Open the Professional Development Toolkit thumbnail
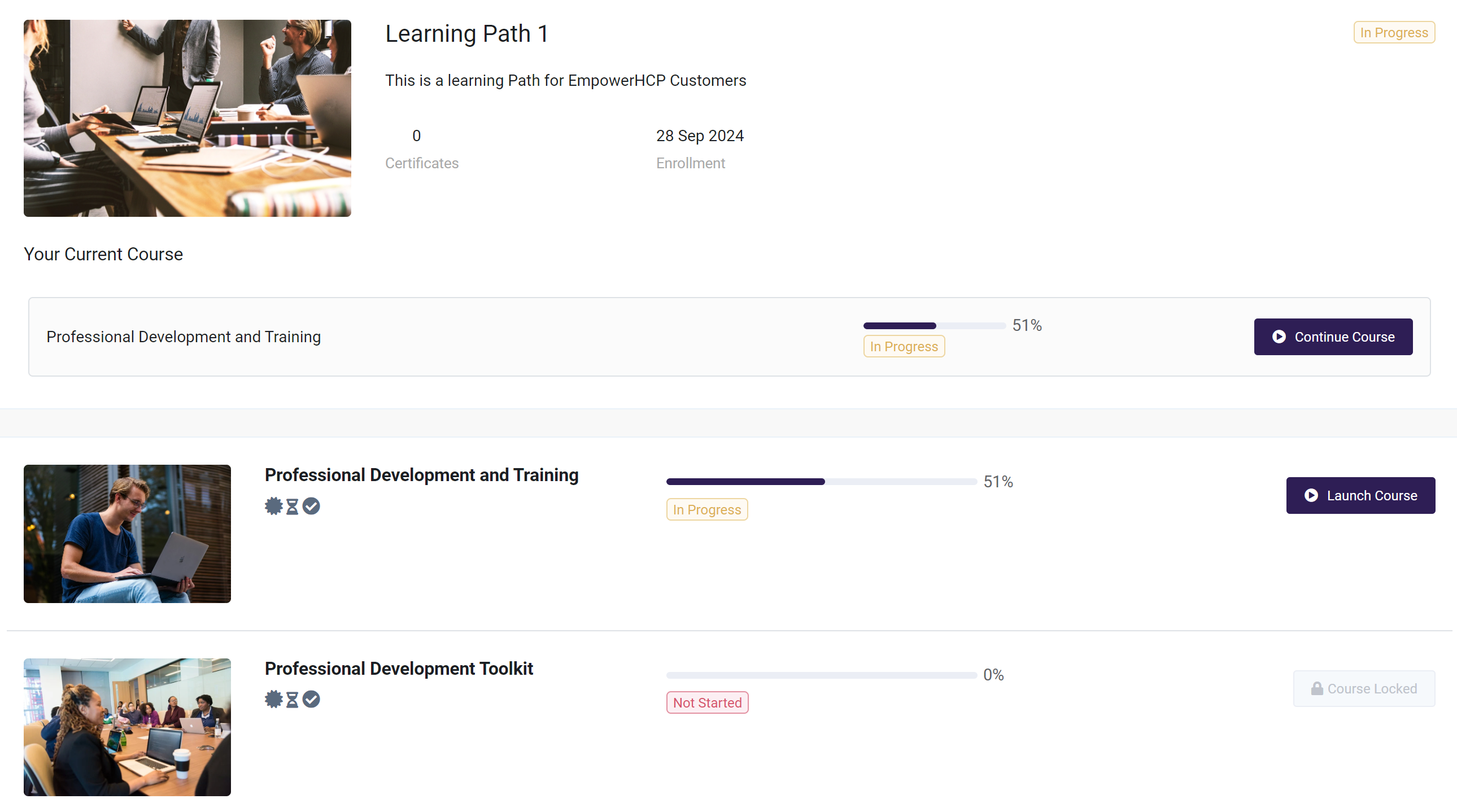The height and width of the screenshot is (812, 1457). (x=127, y=727)
